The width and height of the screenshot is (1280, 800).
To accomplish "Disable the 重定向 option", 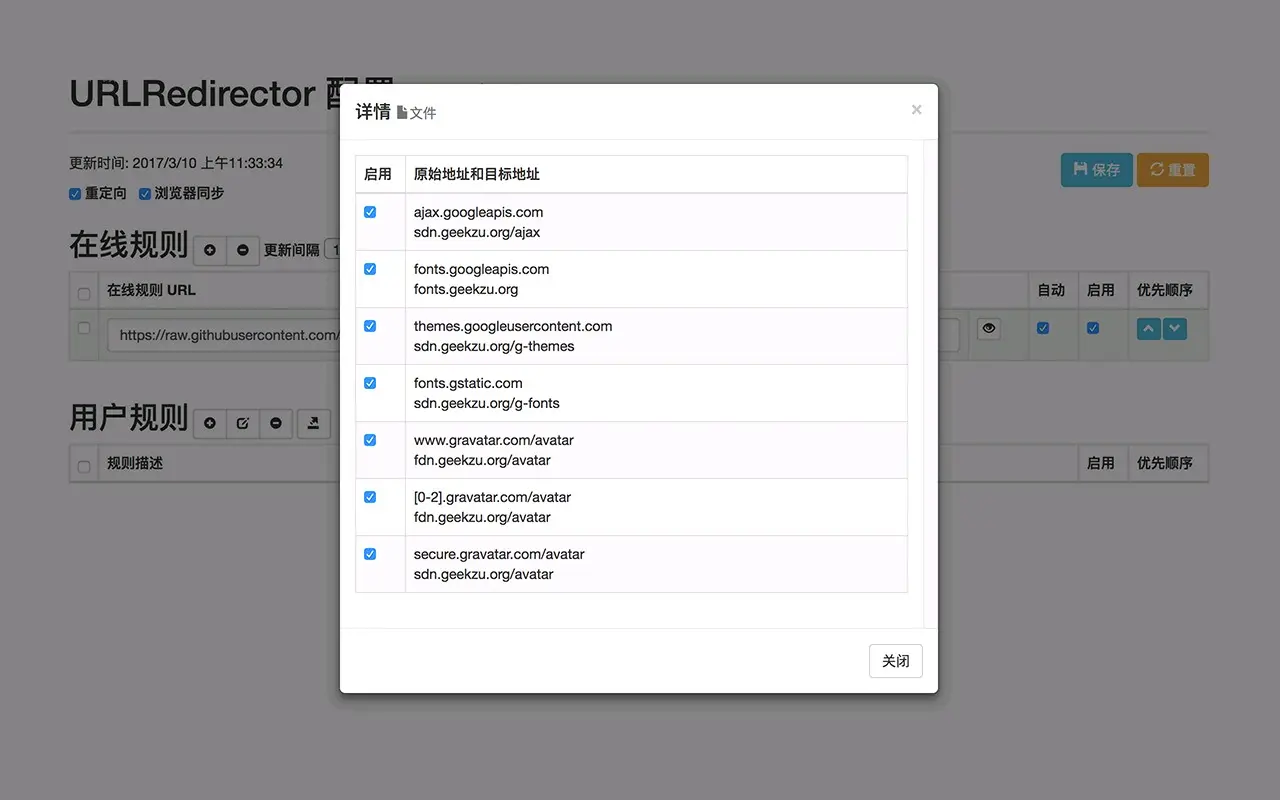I will coord(75,193).
